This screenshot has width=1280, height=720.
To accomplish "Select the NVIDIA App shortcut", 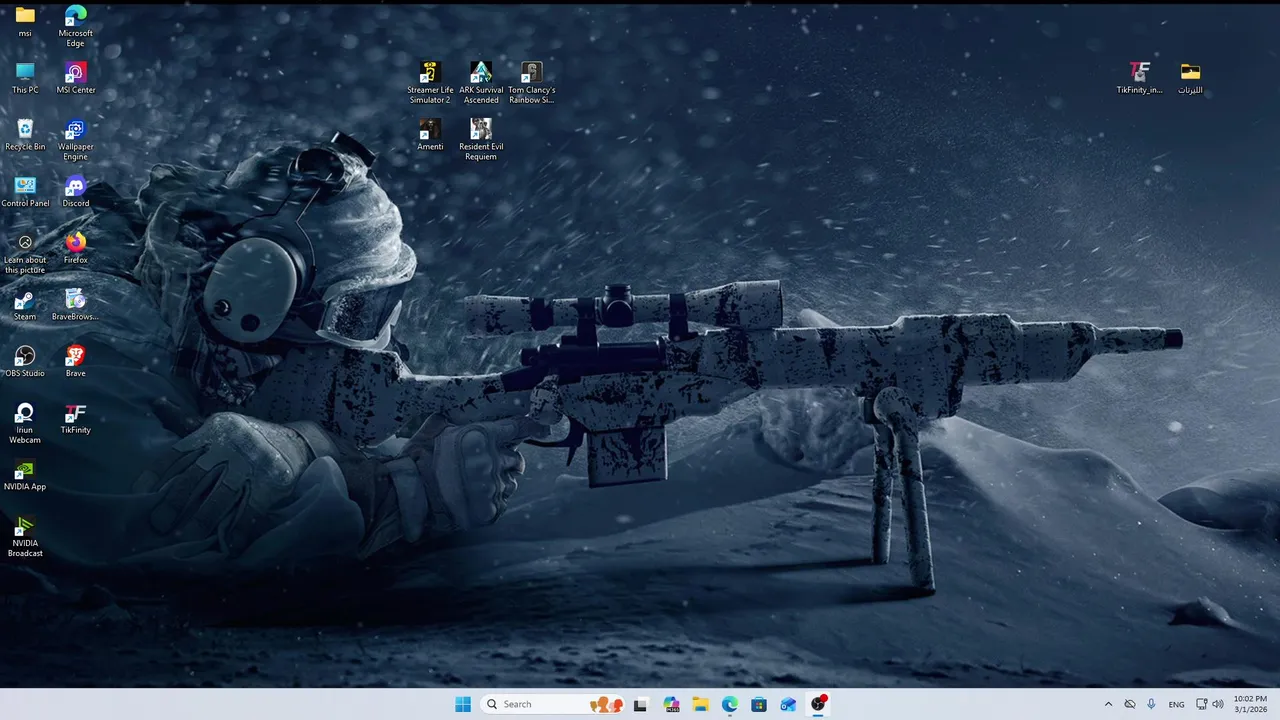I will point(25,476).
